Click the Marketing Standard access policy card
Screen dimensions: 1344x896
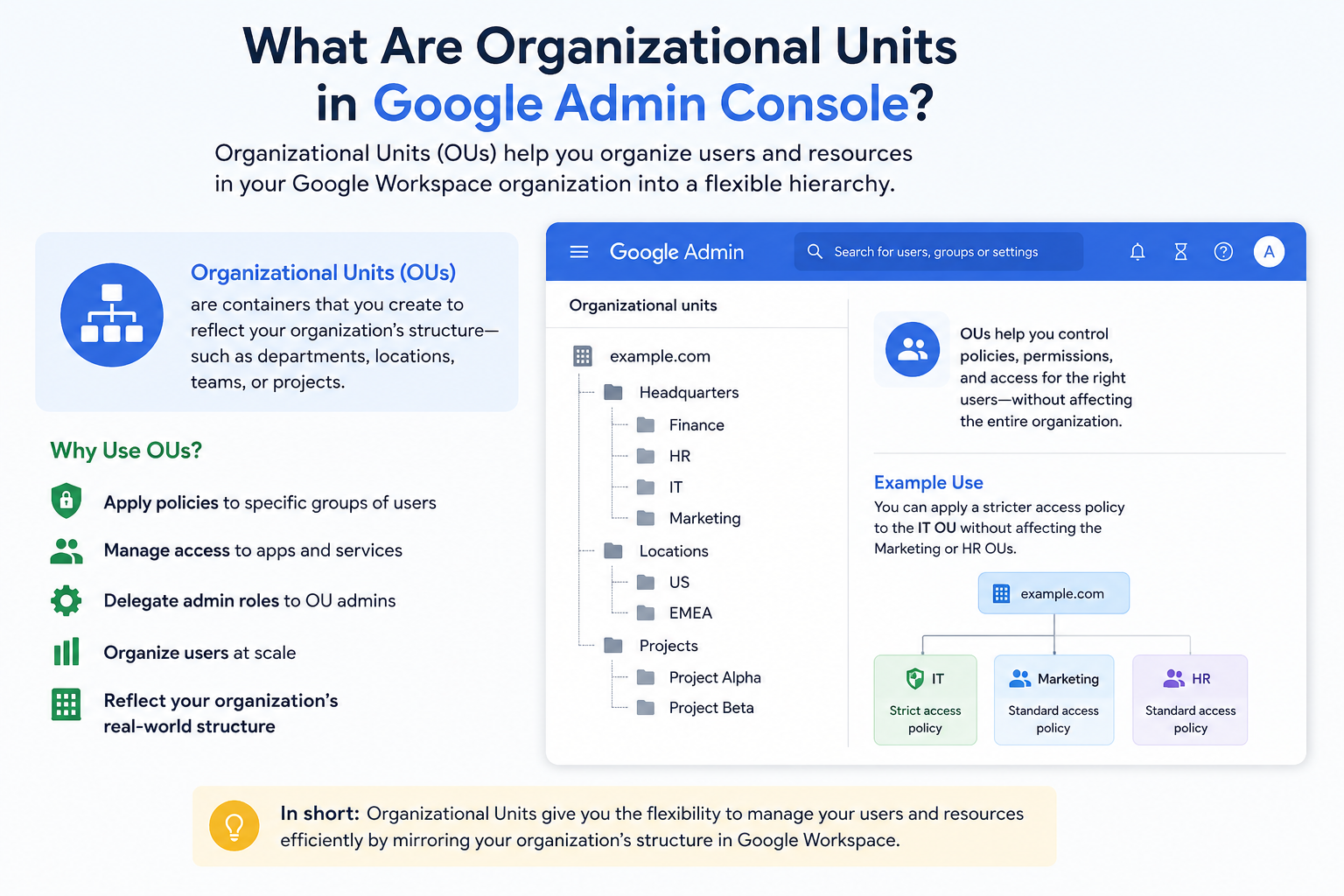(x=1053, y=700)
